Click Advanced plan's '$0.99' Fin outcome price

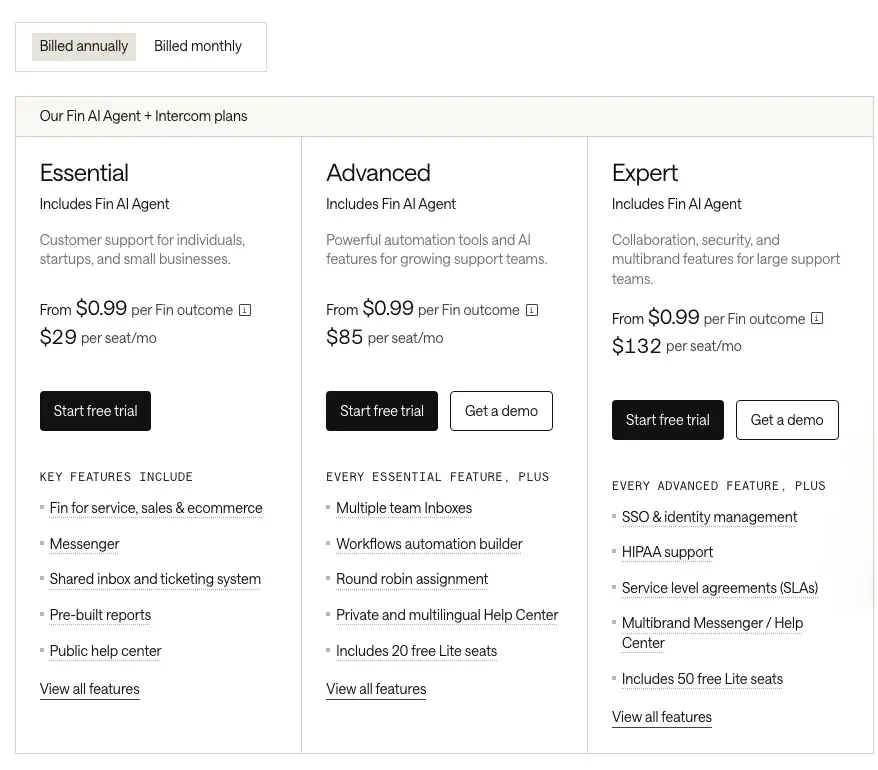(388, 308)
